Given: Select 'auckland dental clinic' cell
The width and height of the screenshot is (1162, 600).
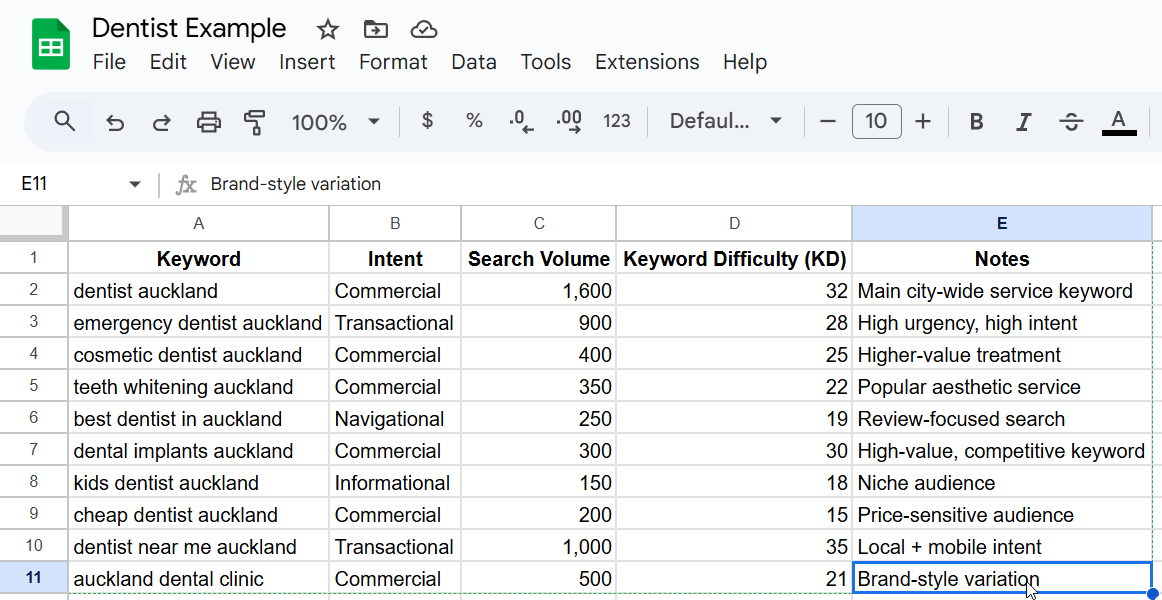Looking at the screenshot, I should click(199, 579).
